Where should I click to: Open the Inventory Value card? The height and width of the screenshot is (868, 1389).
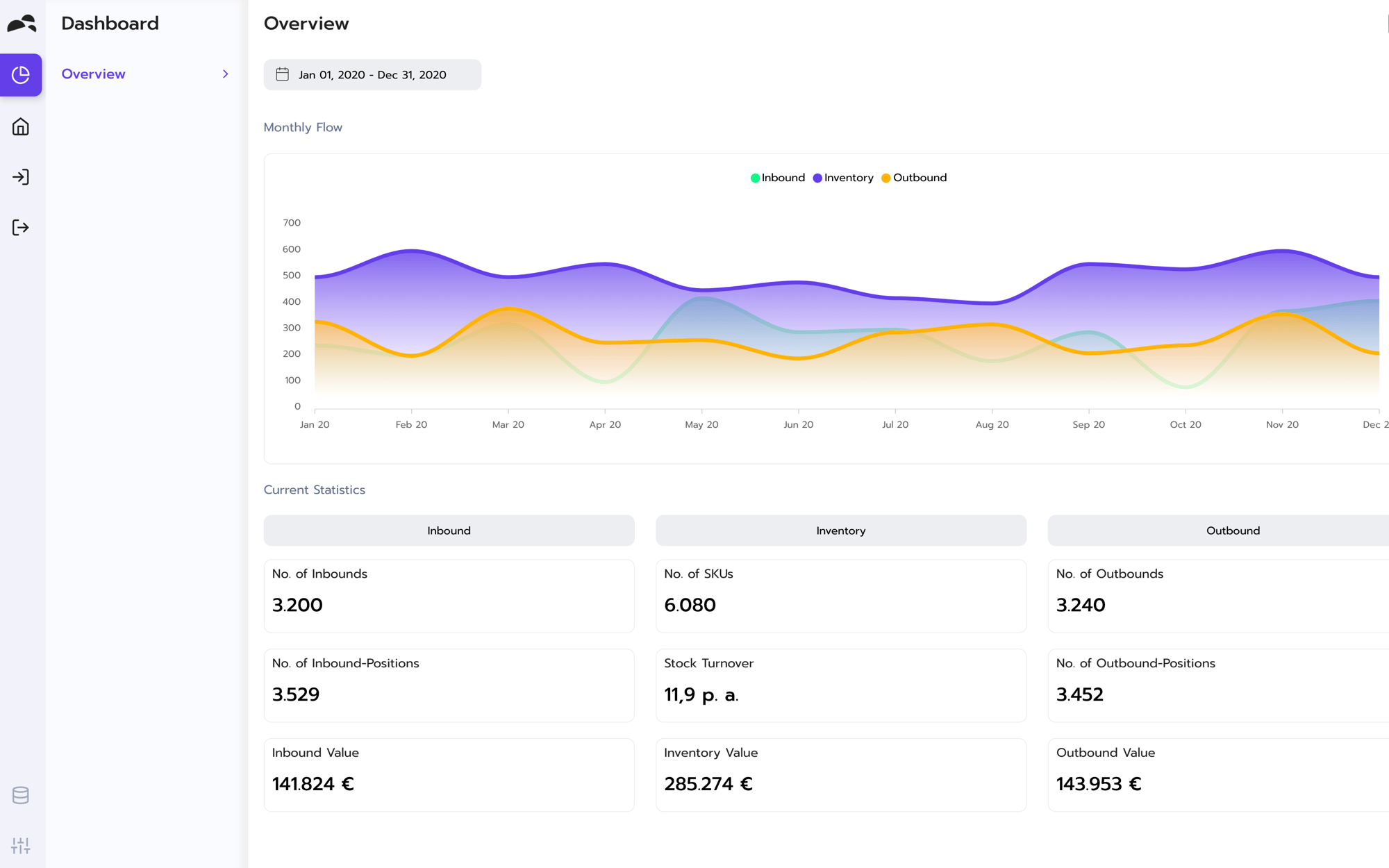[x=841, y=775]
